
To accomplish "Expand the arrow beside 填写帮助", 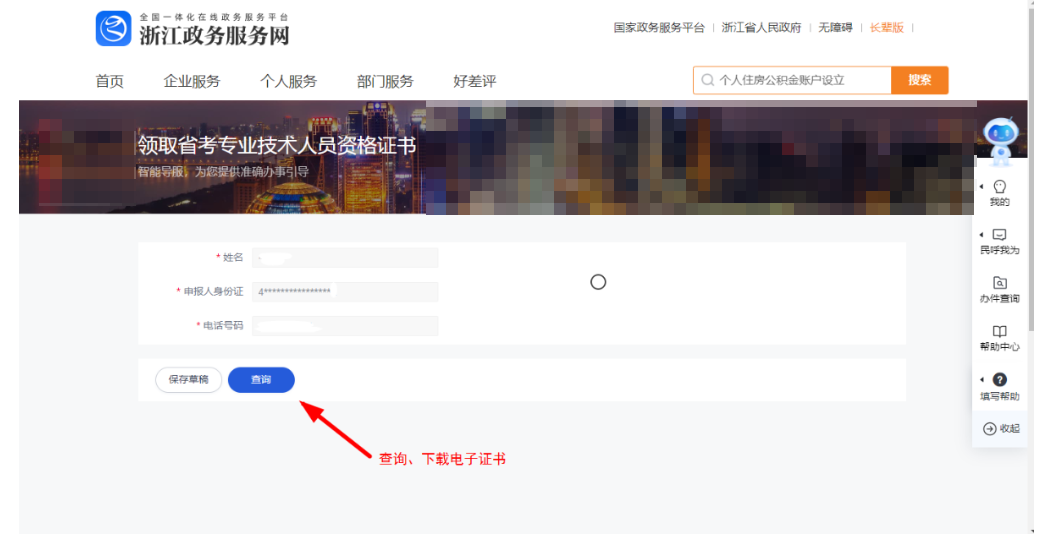I will pos(981,380).
